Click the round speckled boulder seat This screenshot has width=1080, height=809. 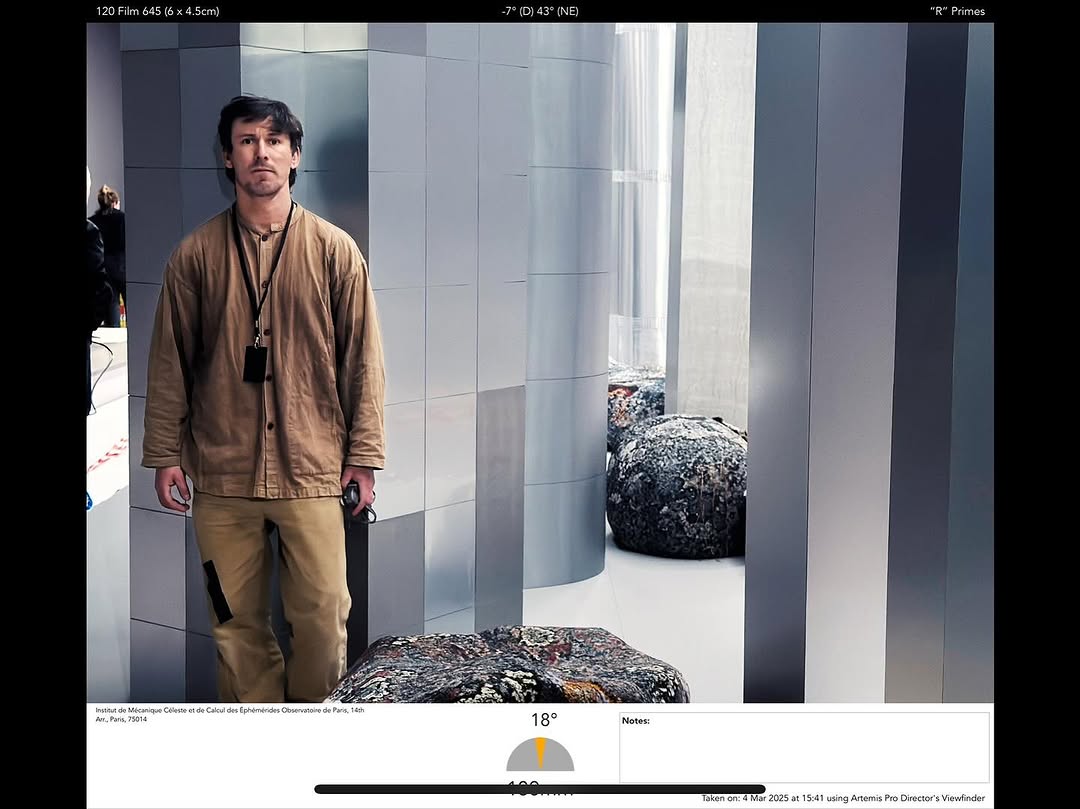(x=676, y=485)
